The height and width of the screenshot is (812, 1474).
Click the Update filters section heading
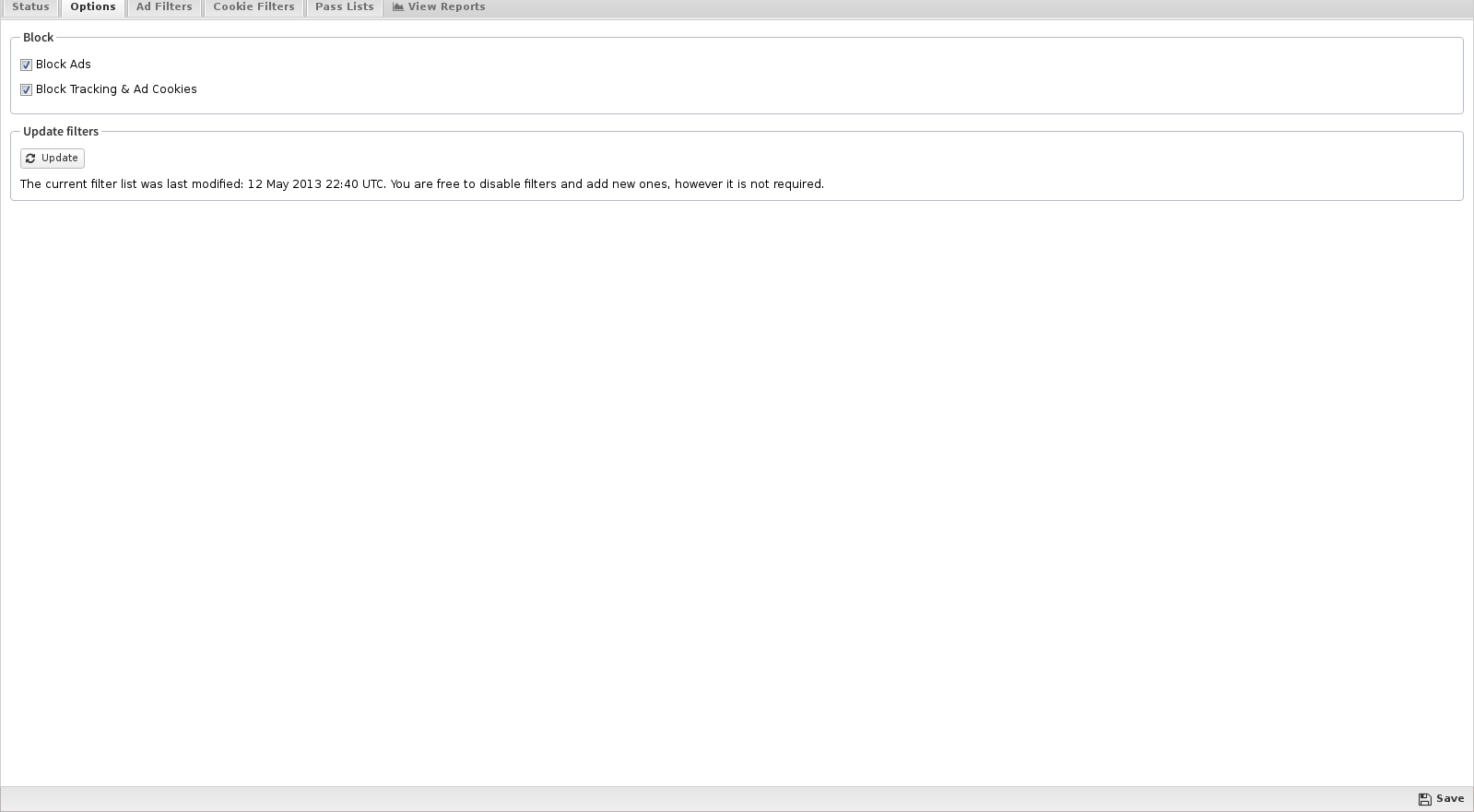[61, 132]
